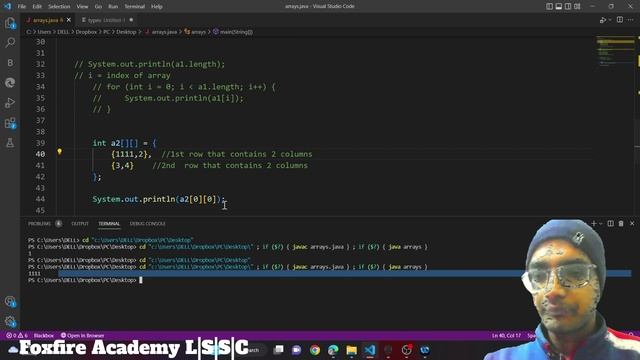Toggle the secondary side bar layout icon
The width and height of the screenshot is (640, 360).
(x=568, y=7)
